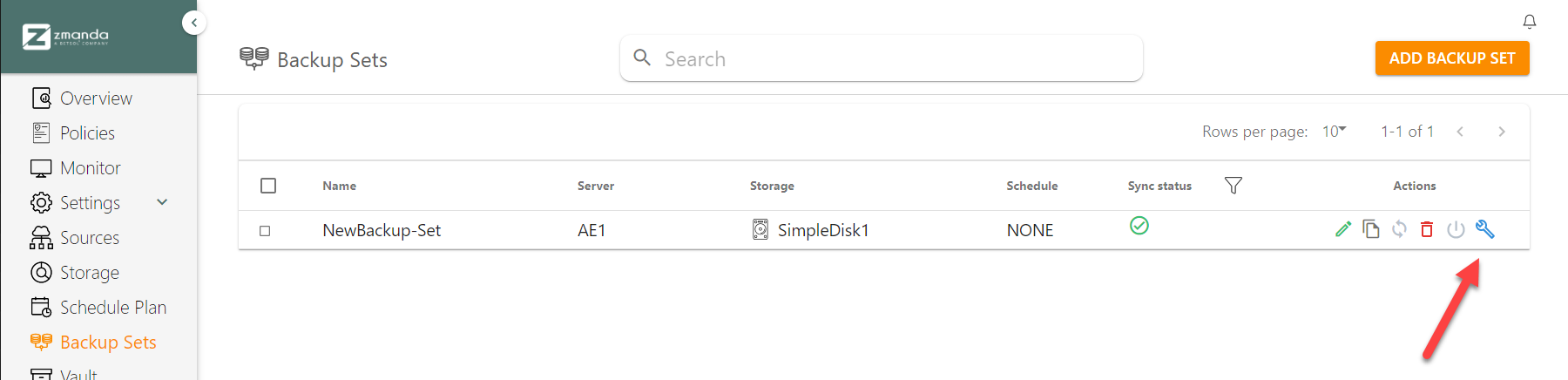Go to next page of results
The width and height of the screenshot is (1568, 380).
click(1502, 132)
